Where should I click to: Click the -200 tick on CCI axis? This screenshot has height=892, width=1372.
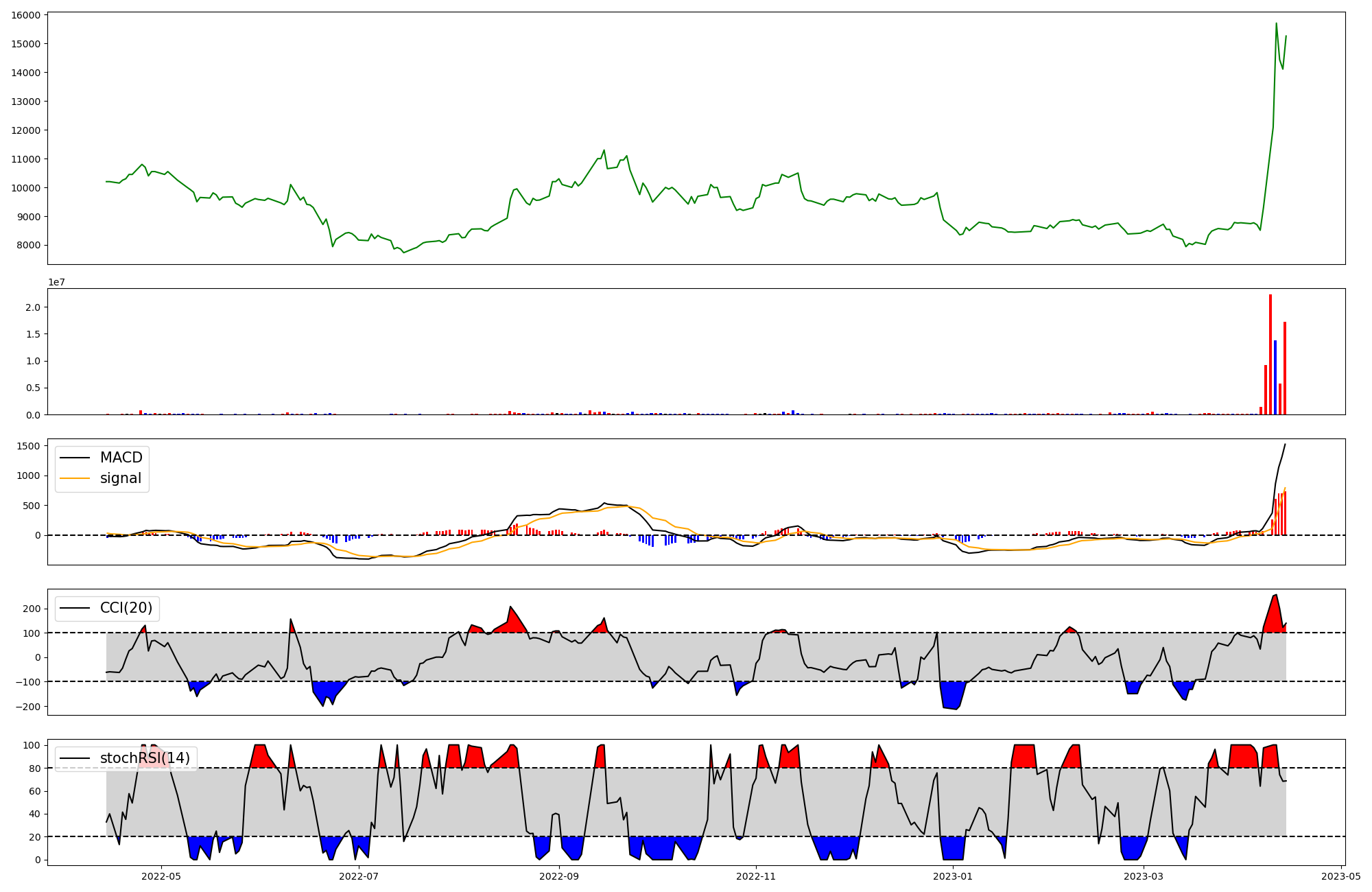click(x=27, y=707)
